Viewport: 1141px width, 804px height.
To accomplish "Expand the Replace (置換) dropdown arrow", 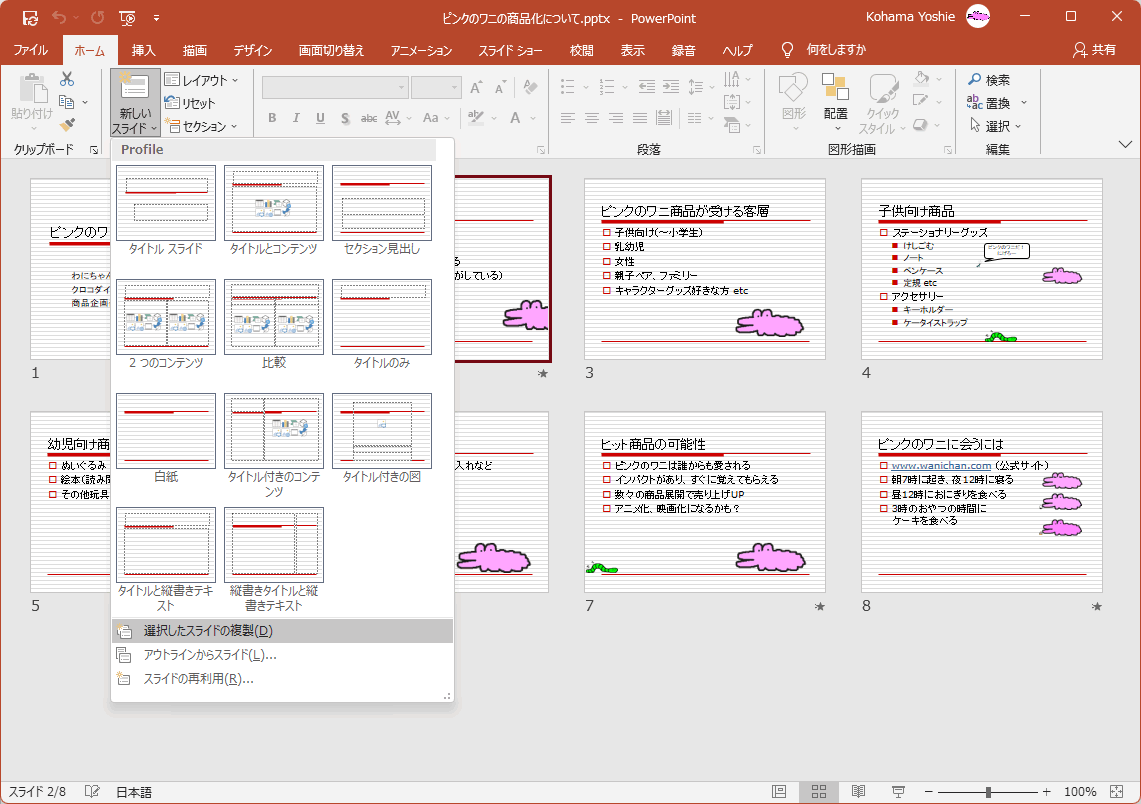I will [x=1024, y=103].
